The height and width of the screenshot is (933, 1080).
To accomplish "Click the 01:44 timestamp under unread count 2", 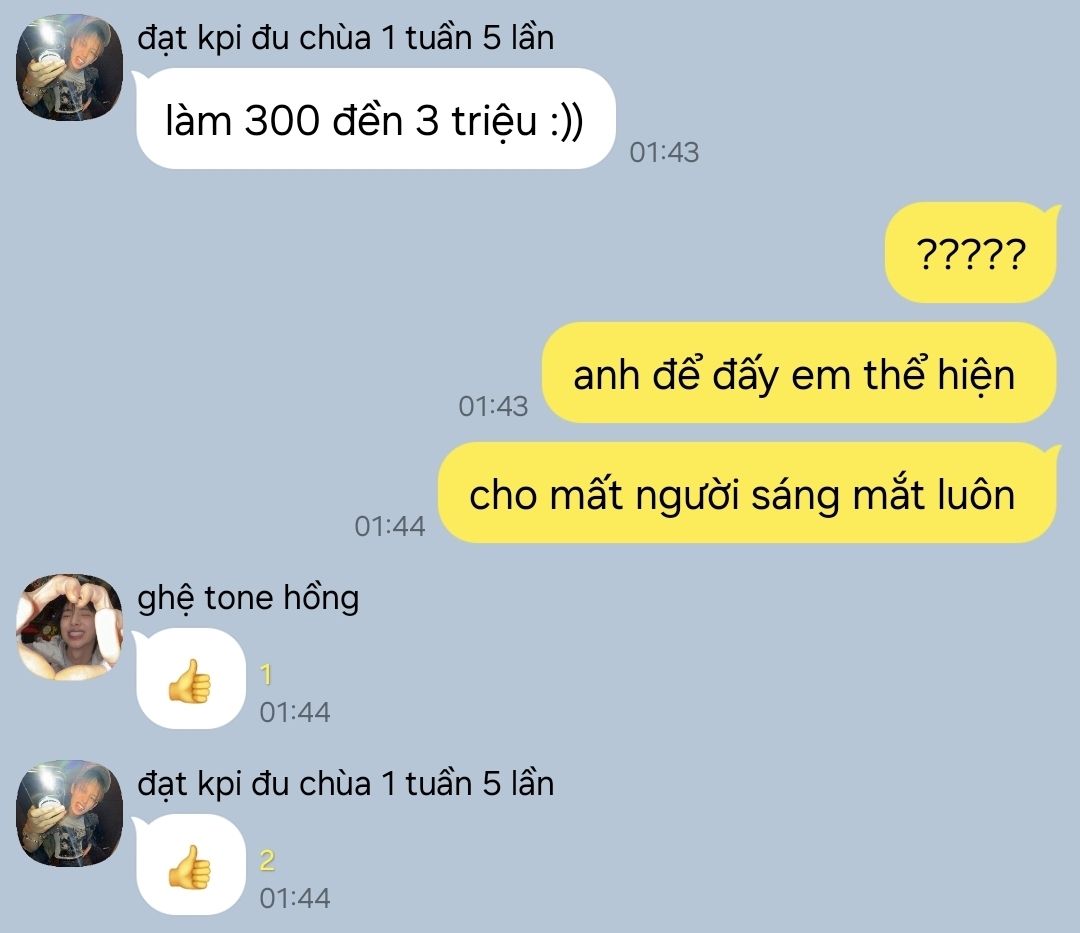I will pyautogui.click(x=295, y=899).
